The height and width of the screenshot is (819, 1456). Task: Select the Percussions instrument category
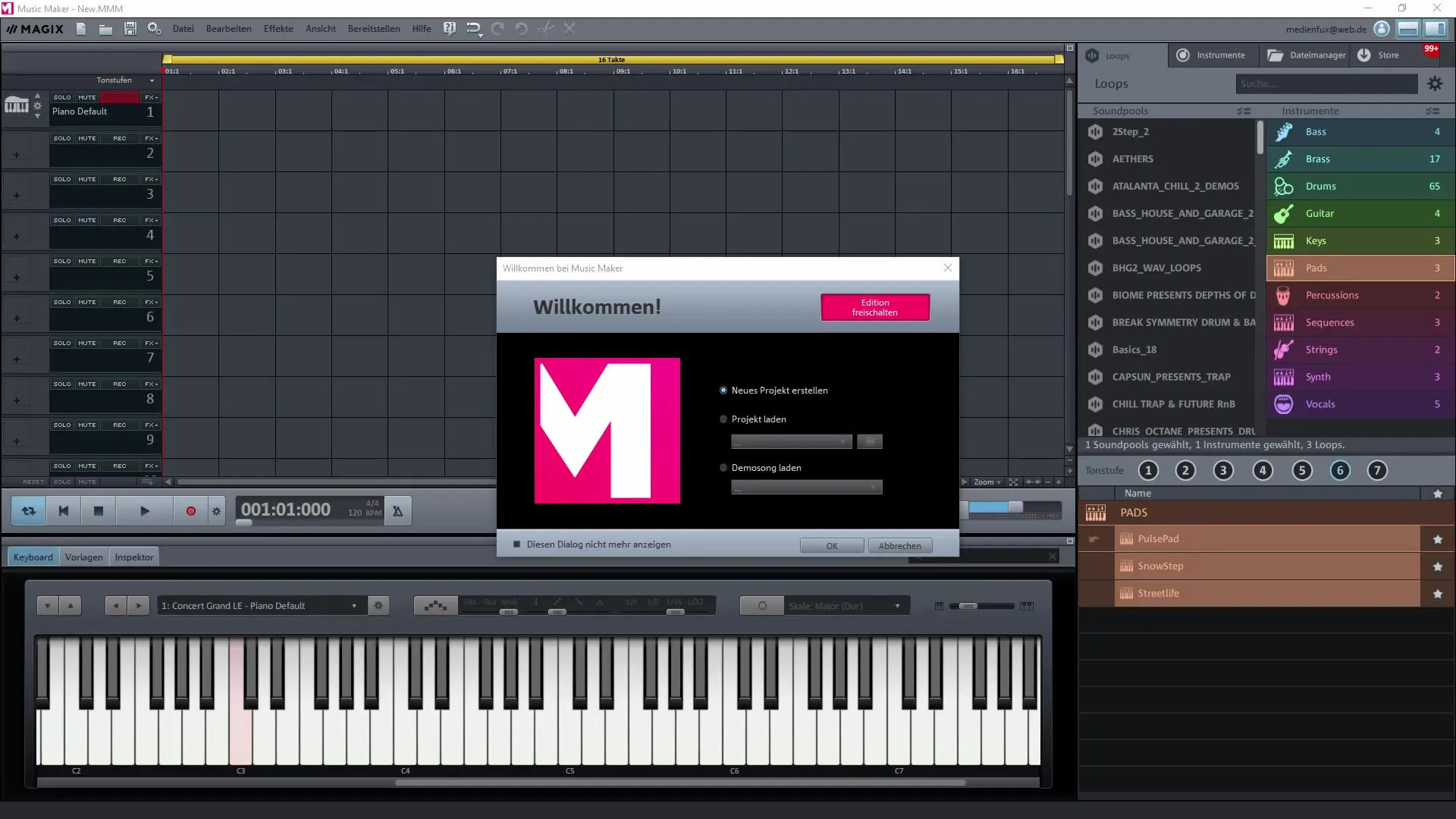coord(1360,296)
